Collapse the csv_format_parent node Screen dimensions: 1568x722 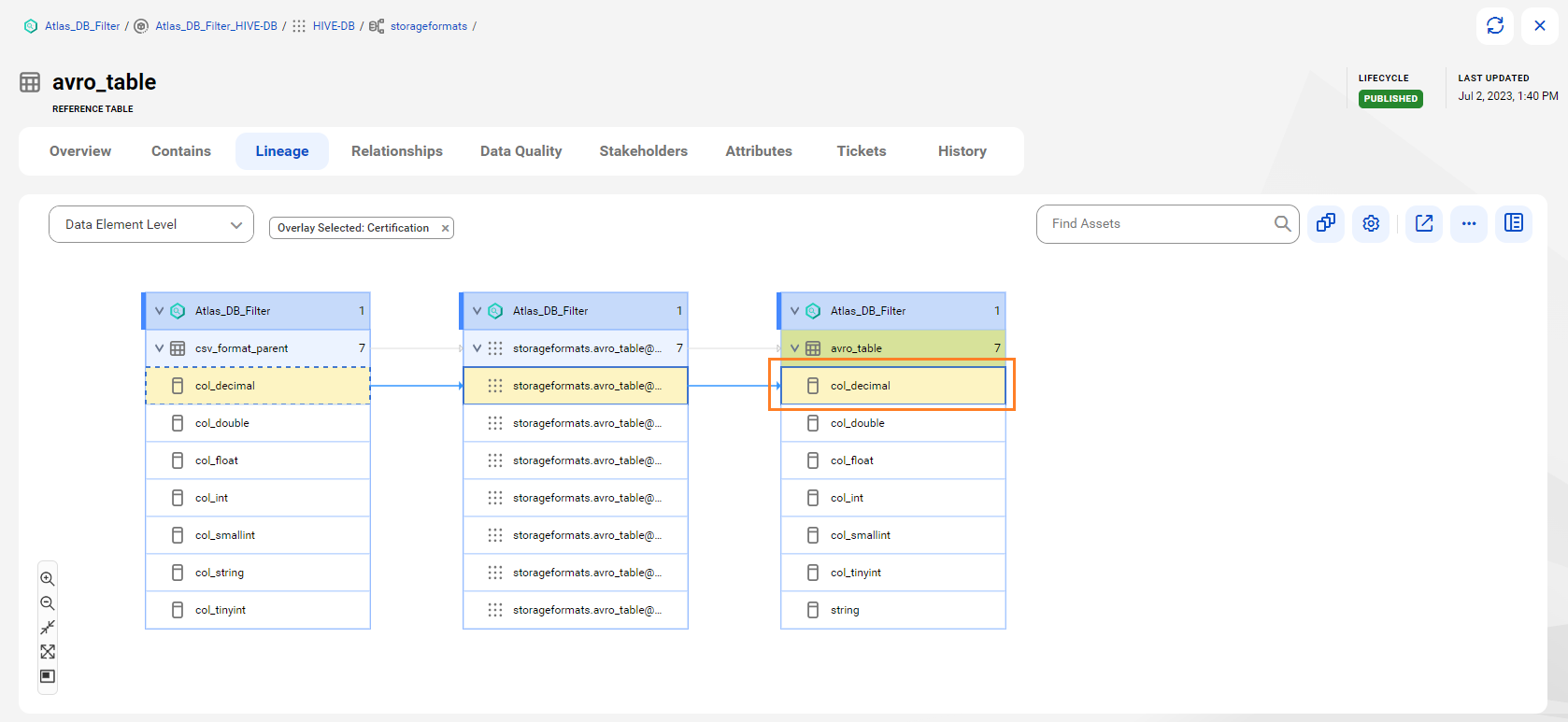(x=160, y=348)
